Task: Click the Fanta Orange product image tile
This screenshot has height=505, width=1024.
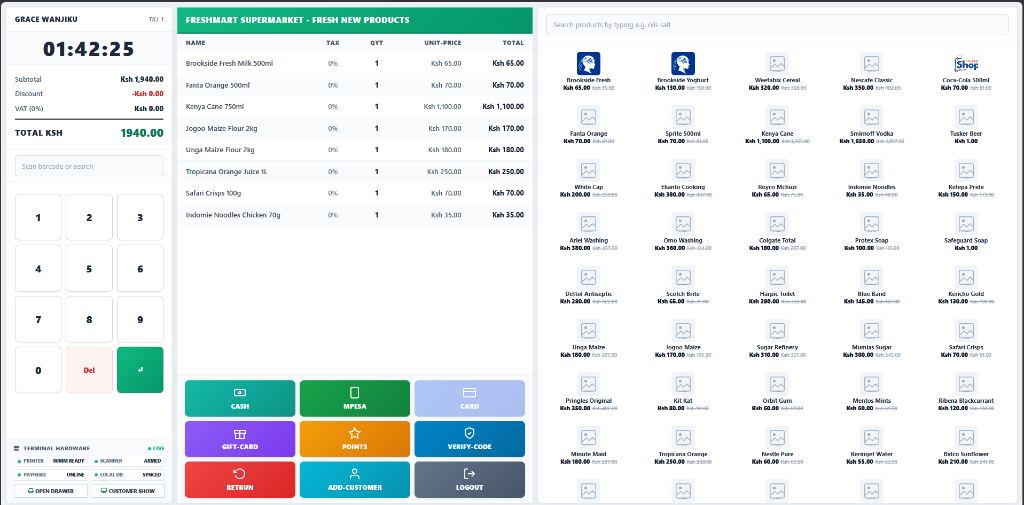Action: pyautogui.click(x=588, y=117)
